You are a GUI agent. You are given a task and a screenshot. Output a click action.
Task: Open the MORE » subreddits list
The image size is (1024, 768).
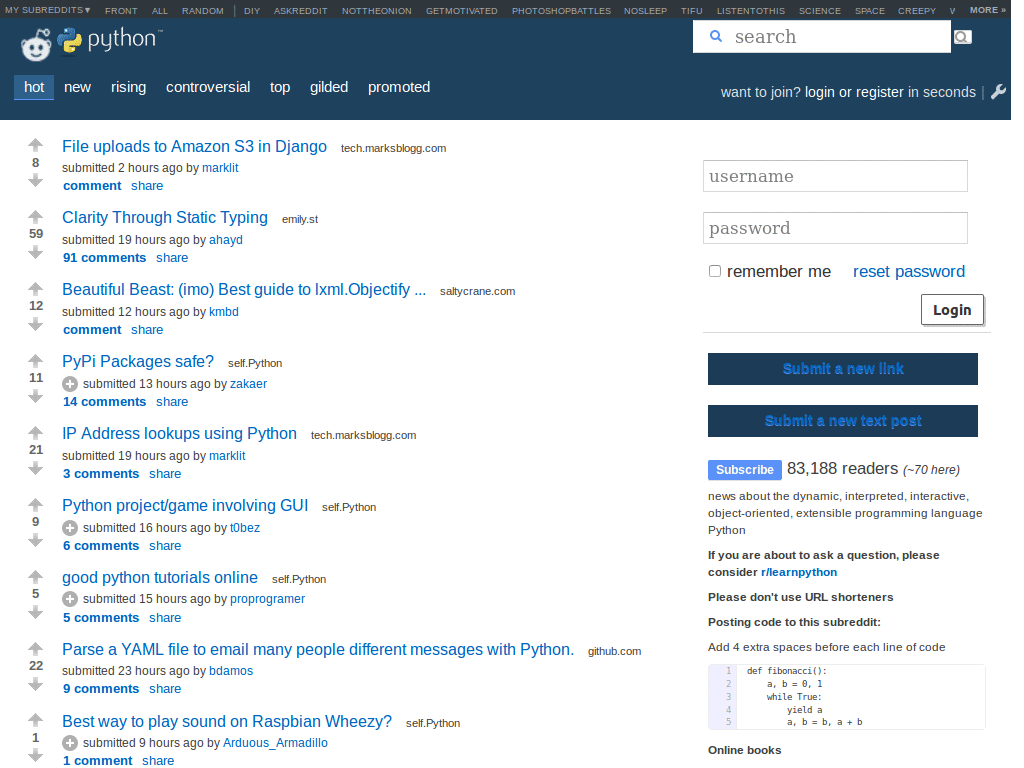point(987,10)
